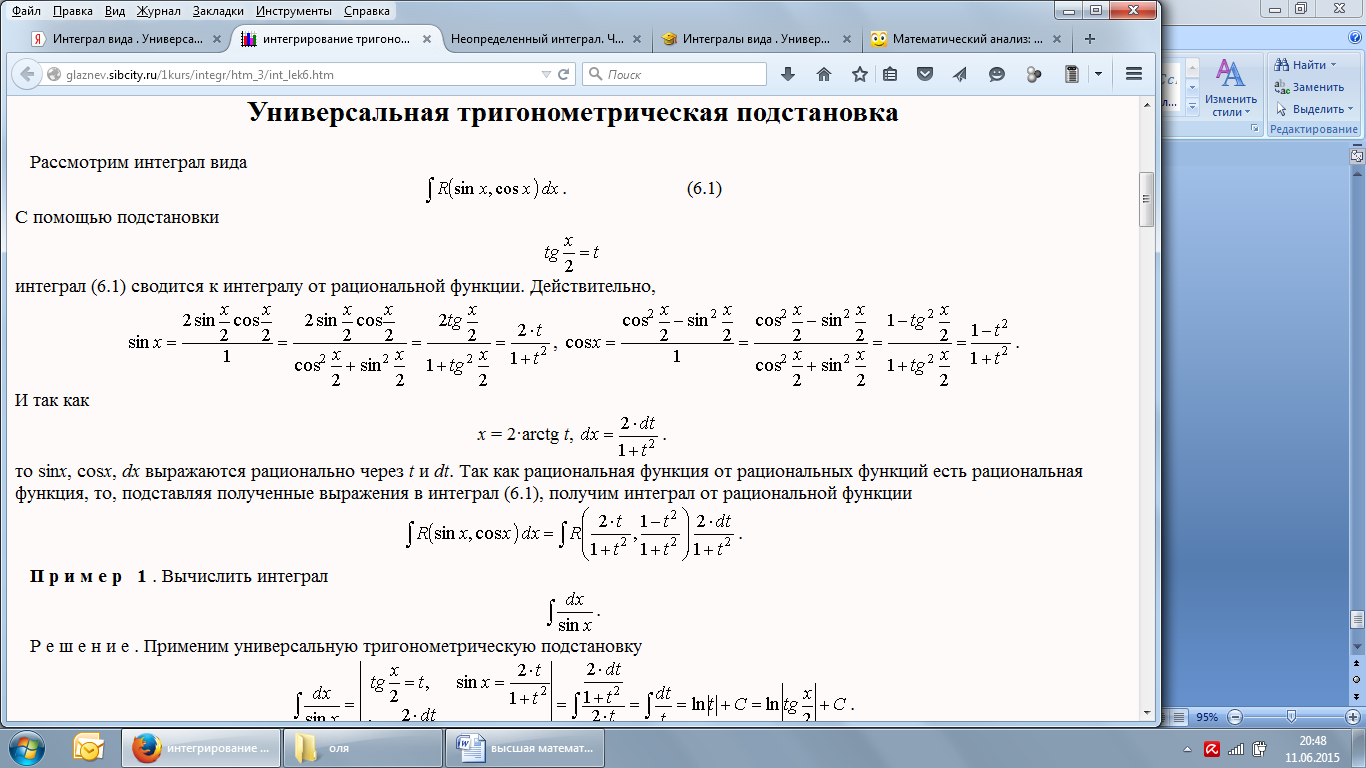Open dropdown arrow beside notepad add-on

pos(1098,74)
